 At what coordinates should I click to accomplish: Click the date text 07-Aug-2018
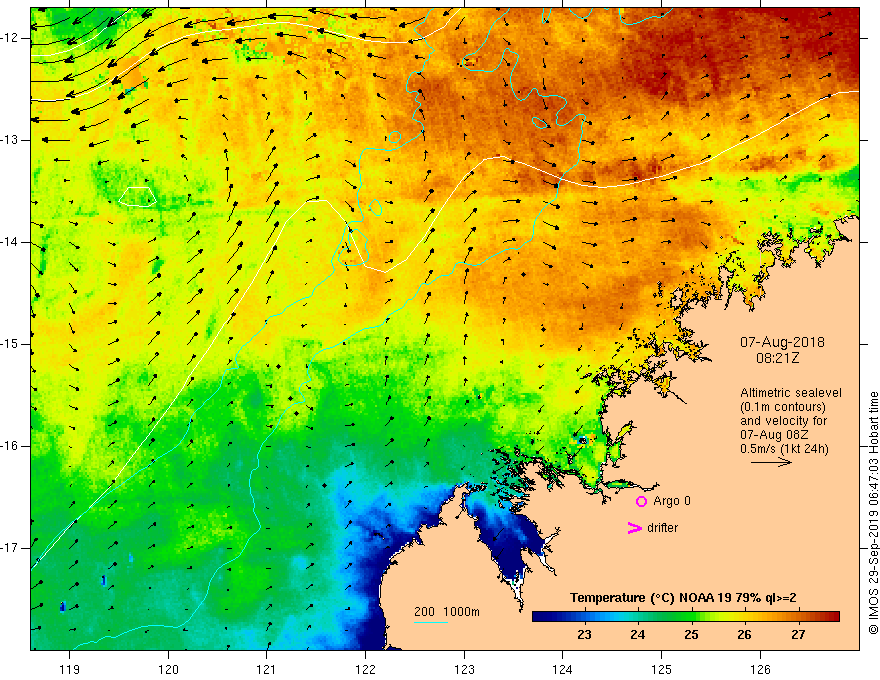coord(782,342)
